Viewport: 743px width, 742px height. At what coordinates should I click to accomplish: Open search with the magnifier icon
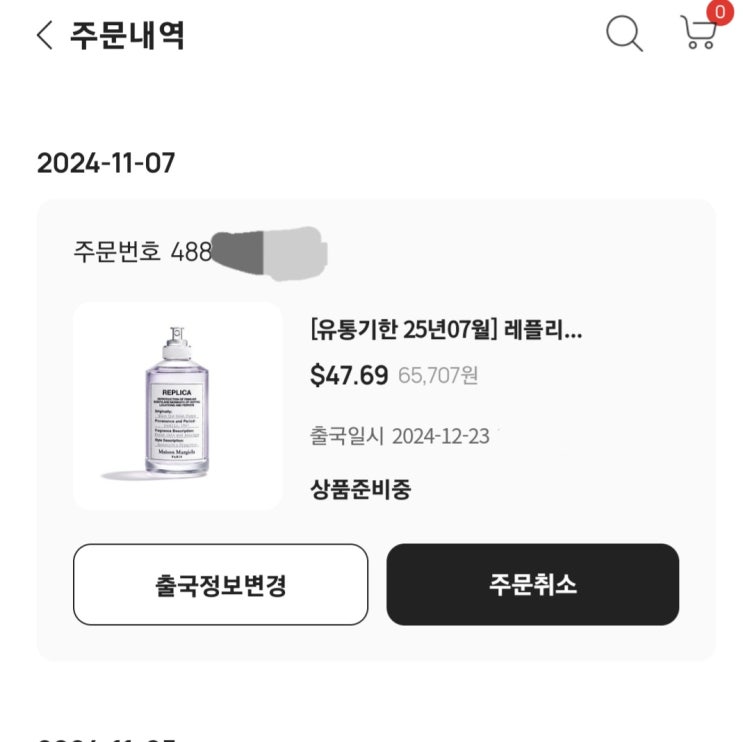coord(624,35)
